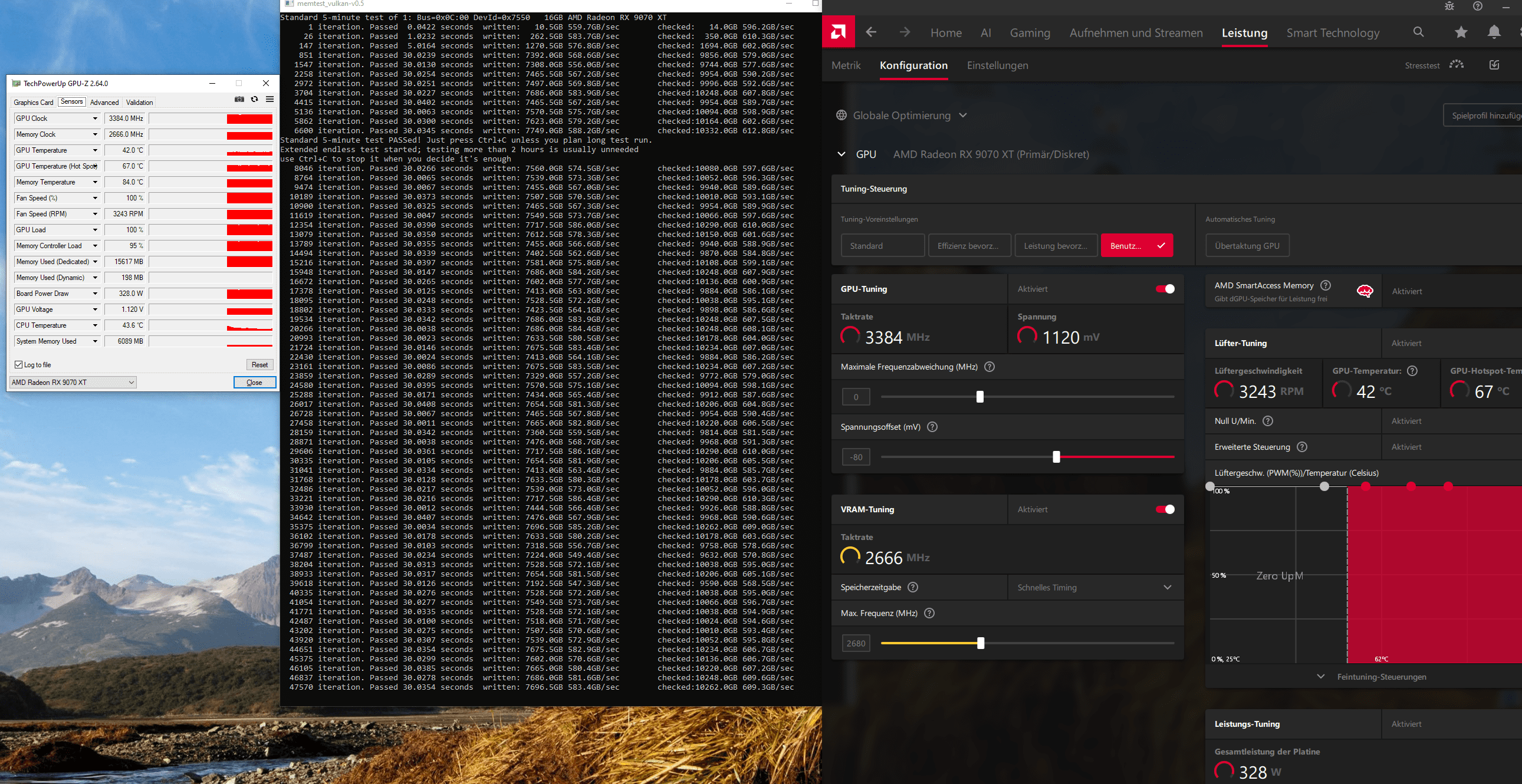Screen dimensions: 1522x784
Task: Toggle GPU-Tuning switch off
Action: (x=1165, y=289)
